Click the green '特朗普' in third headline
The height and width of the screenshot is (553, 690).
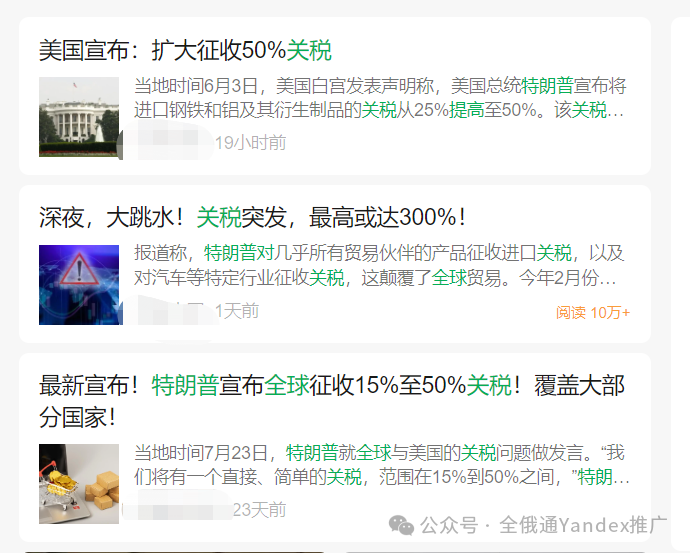185,385
